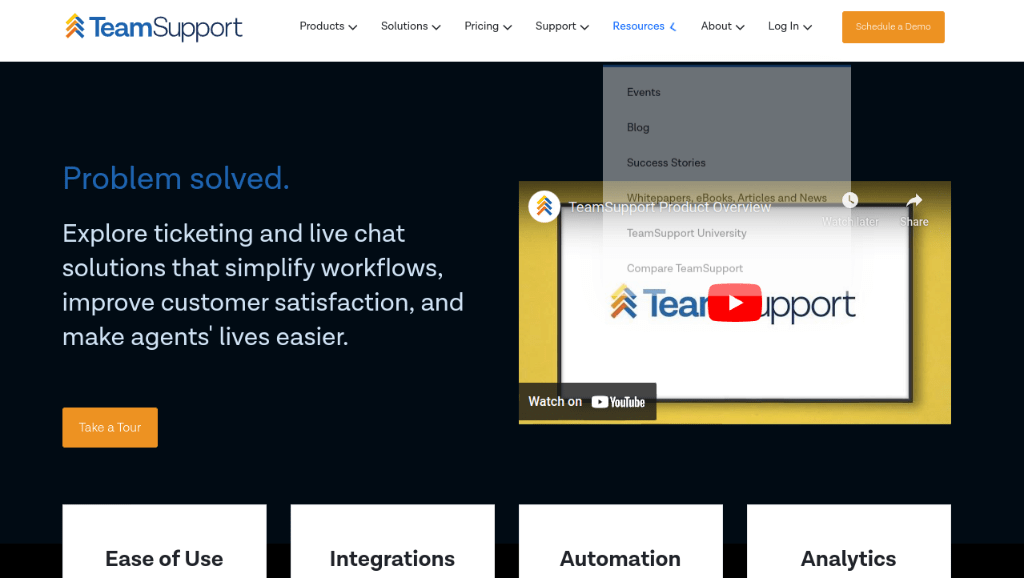Select Blog from the Resources menu
The width and height of the screenshot is (1024, 578).
pyautogui.click(x=638, y=127)
